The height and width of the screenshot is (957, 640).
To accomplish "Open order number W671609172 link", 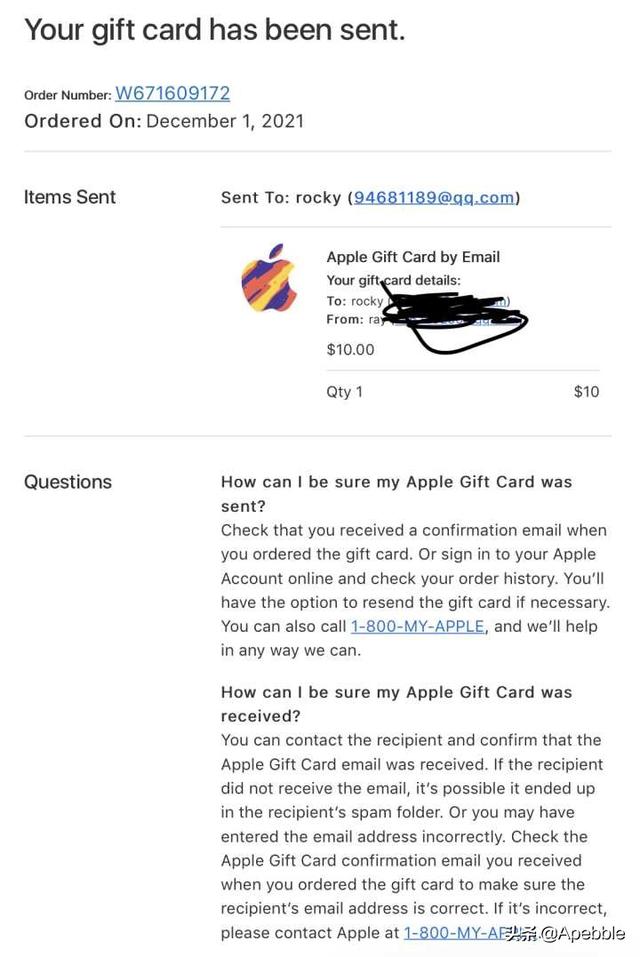I will click(x=173, y=93).
